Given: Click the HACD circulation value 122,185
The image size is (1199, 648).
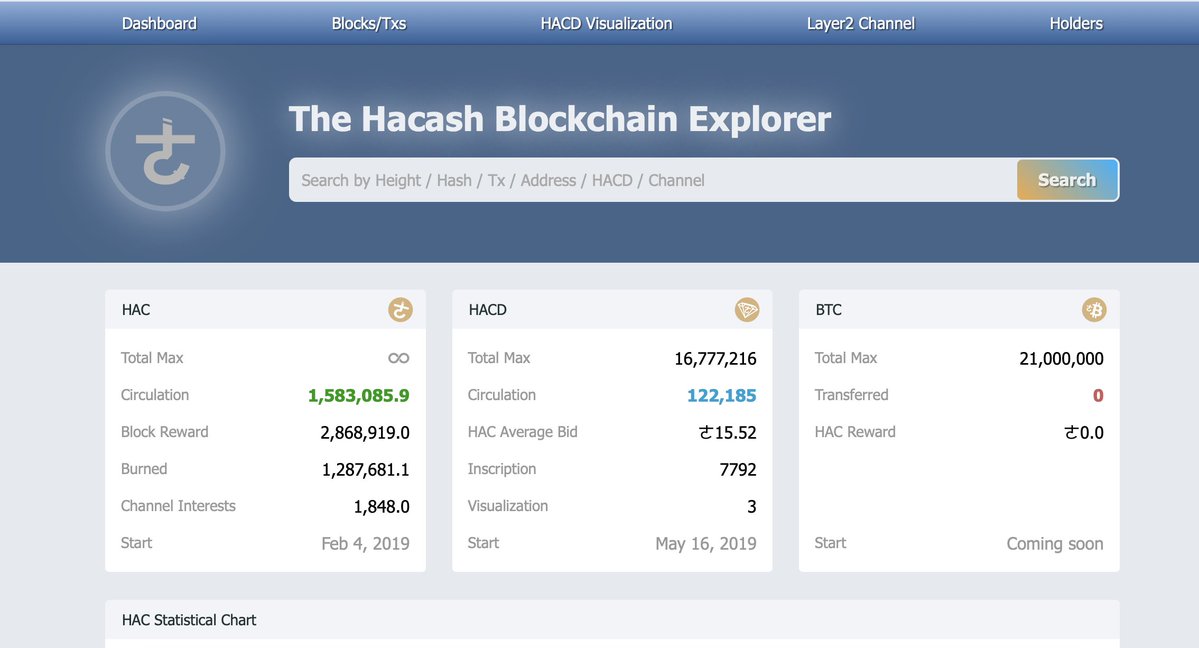Looking at the screenshot, I should pos(722,396).
